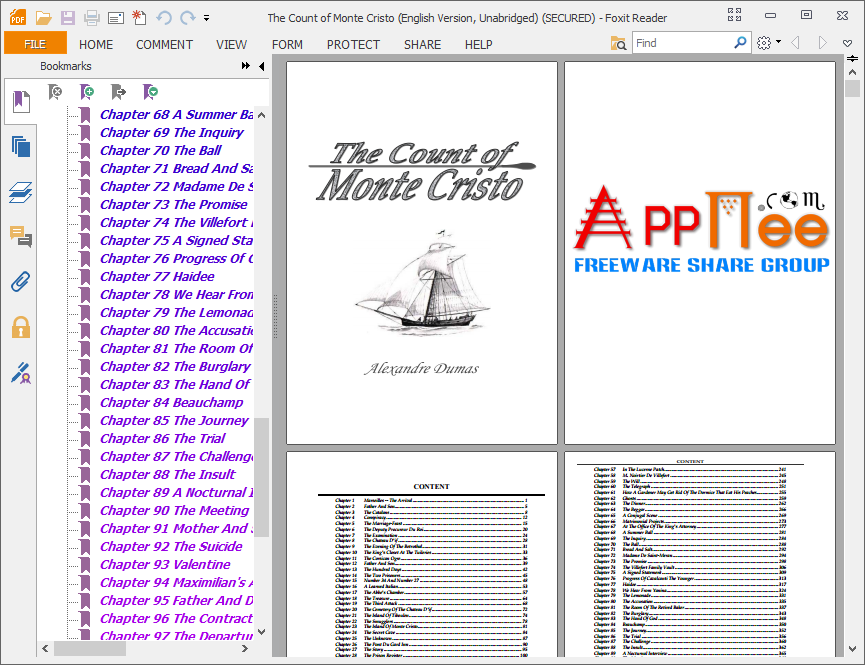Click the document vertical scrollbar thumb

[852, 88]
